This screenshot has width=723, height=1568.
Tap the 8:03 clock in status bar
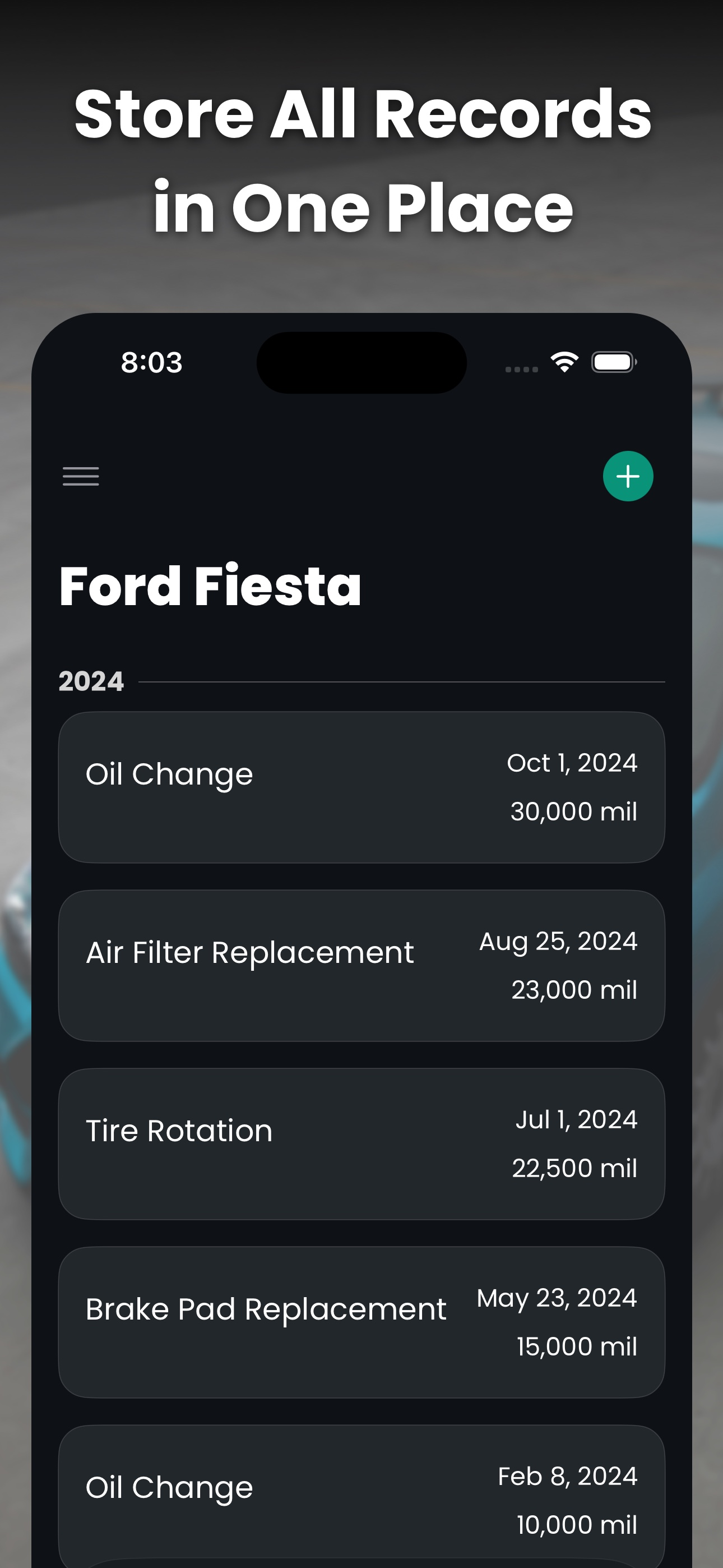[151, 362]
